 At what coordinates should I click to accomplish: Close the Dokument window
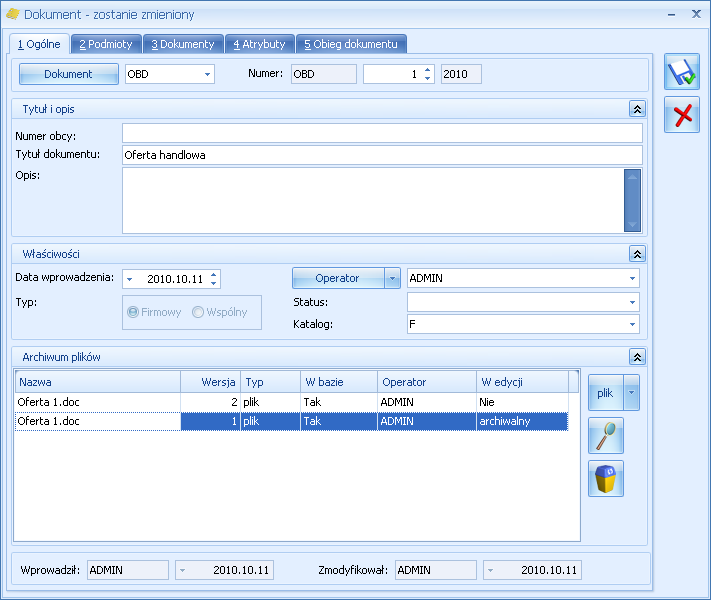(x=696, y=14)
